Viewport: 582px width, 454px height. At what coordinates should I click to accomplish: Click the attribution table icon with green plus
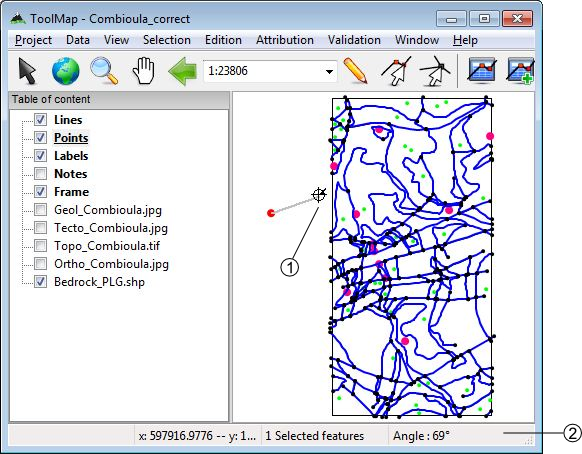pos(520,70)
